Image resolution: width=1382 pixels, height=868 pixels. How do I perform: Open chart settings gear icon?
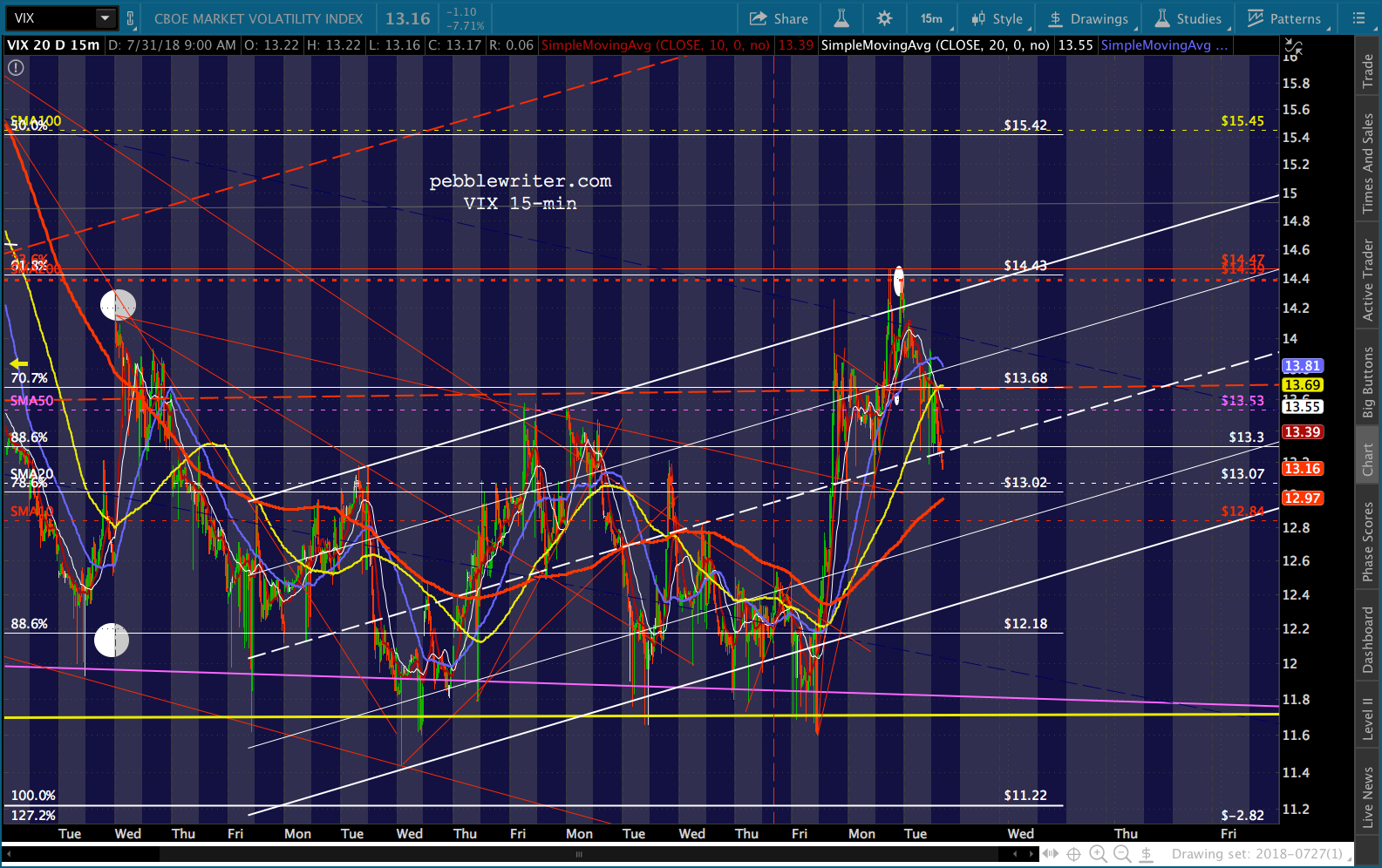tap(884, 18)
